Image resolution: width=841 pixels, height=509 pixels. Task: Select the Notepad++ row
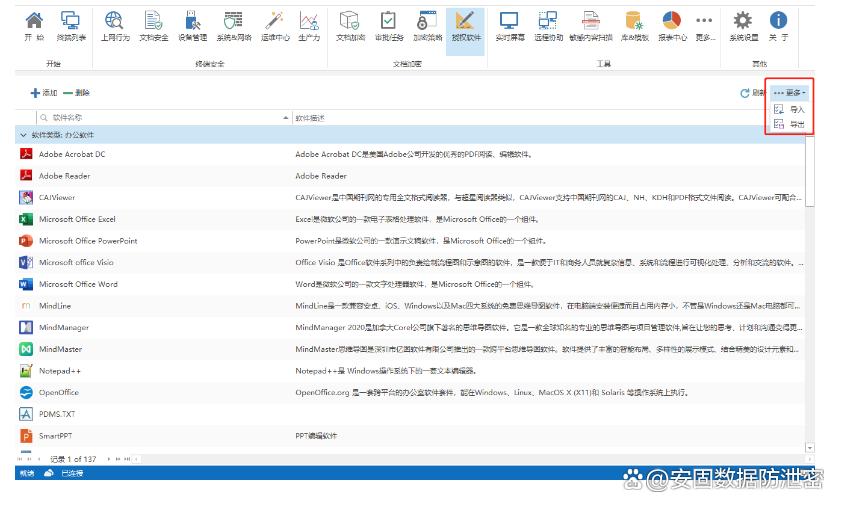[410, 371]
